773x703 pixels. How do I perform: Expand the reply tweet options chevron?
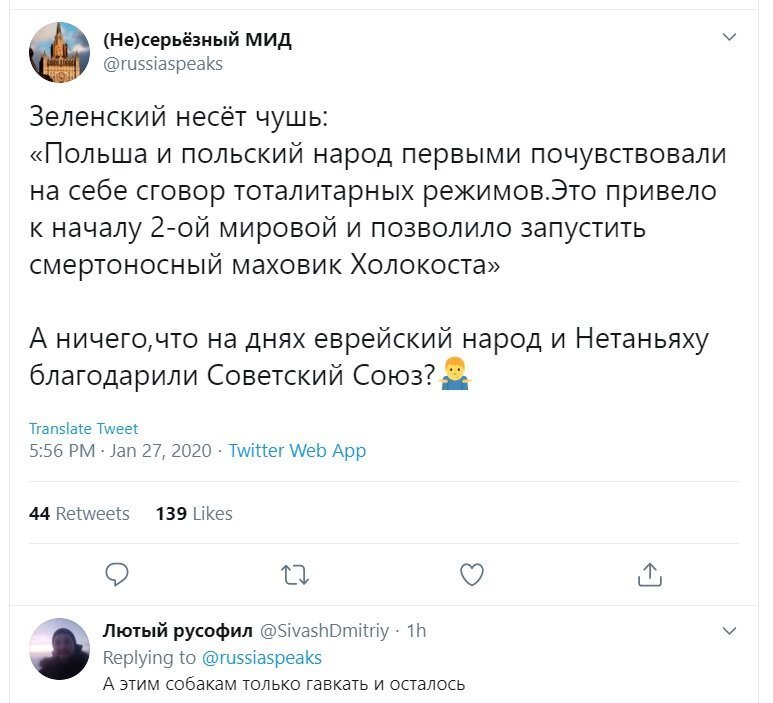[x=729, y=631]
